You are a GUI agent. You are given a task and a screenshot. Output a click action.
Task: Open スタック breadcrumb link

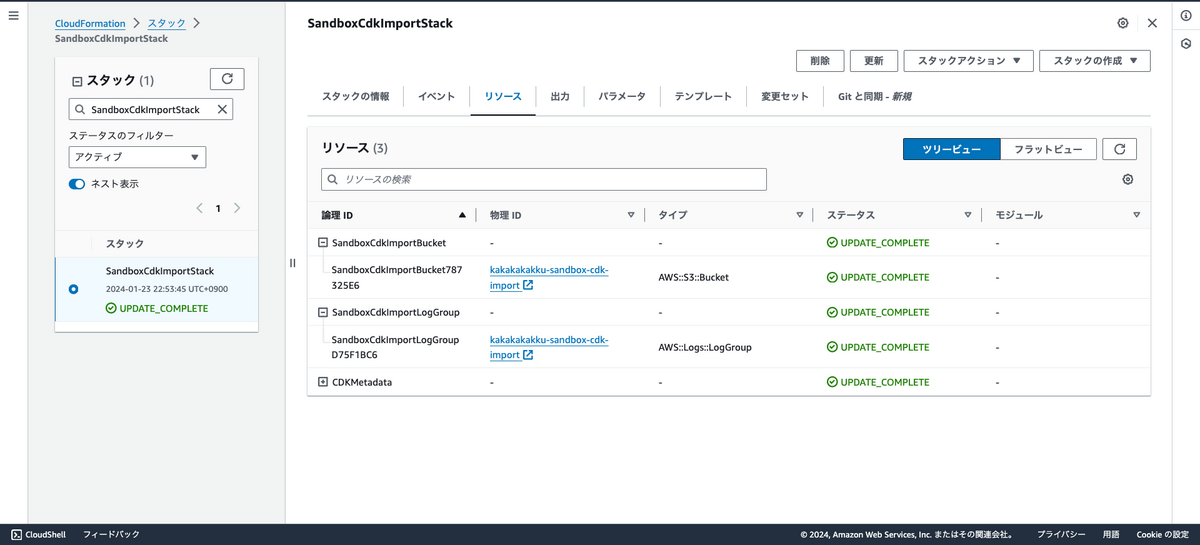tap(166, 23)
